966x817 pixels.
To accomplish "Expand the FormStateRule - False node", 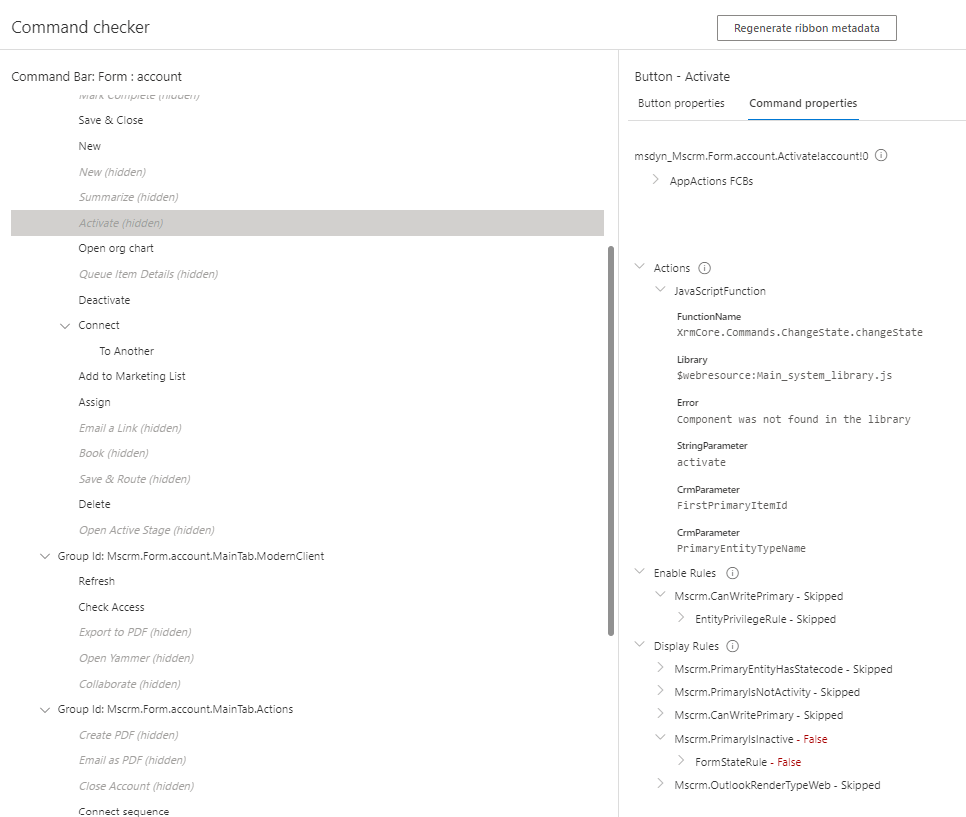I will click(681, 761).
